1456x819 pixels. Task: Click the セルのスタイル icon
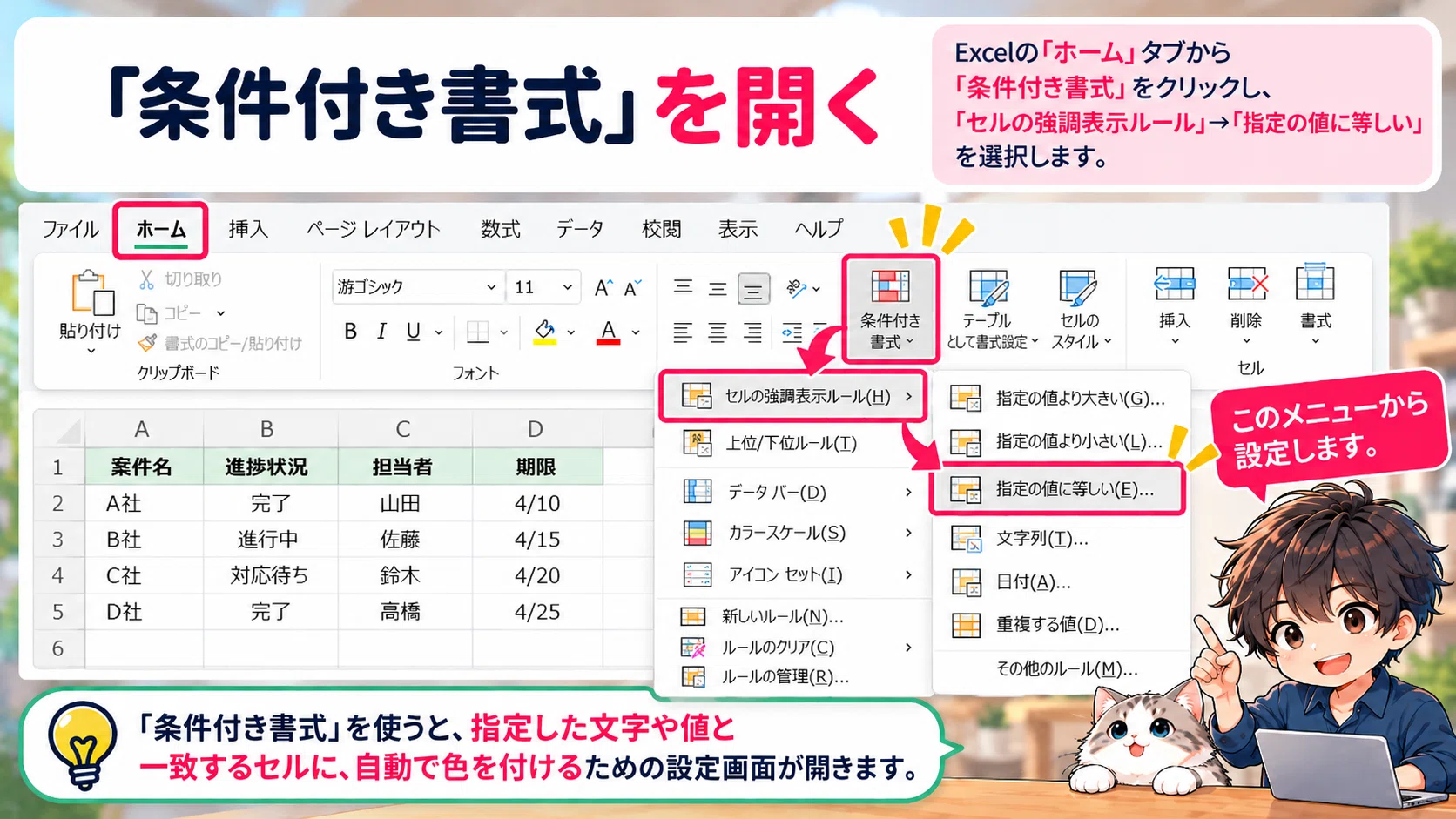click(1078, 287)
